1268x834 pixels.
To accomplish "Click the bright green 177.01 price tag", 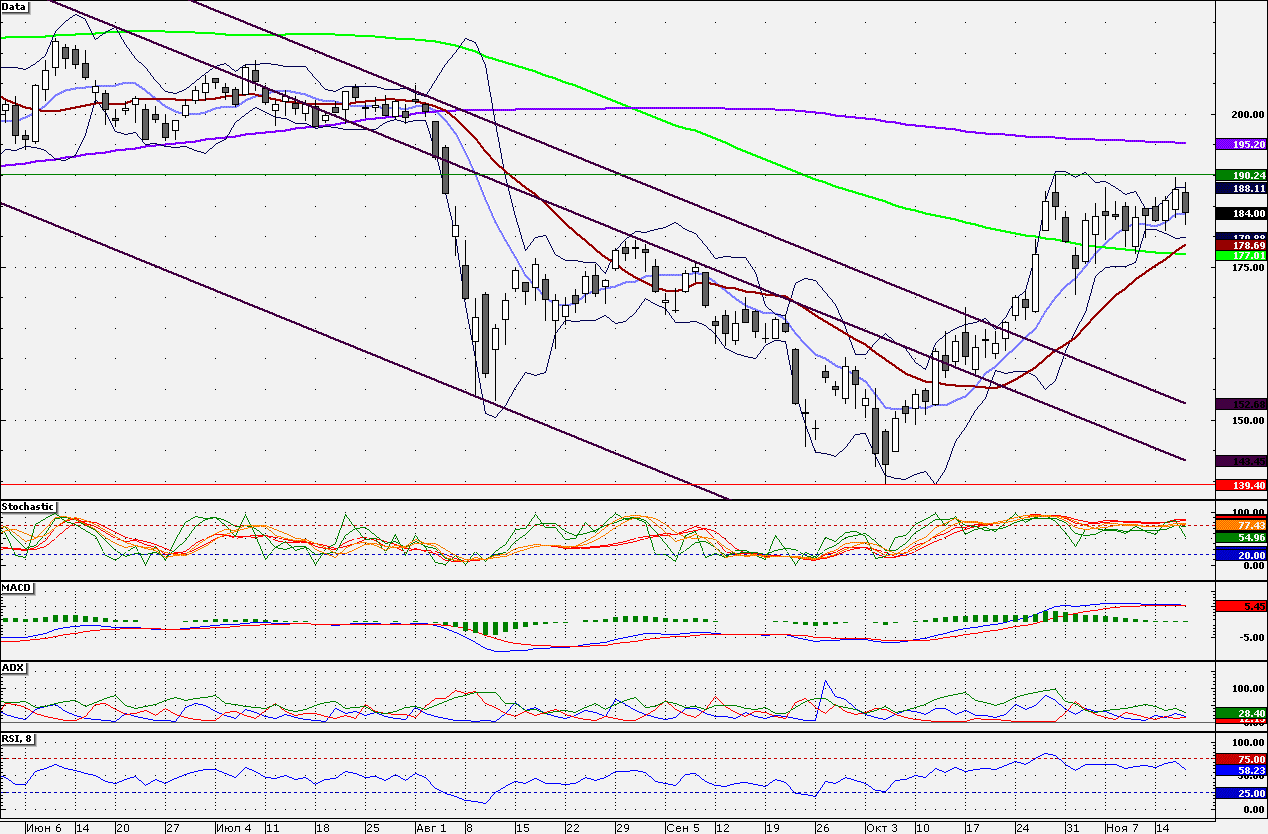I will pos(1241,255).
